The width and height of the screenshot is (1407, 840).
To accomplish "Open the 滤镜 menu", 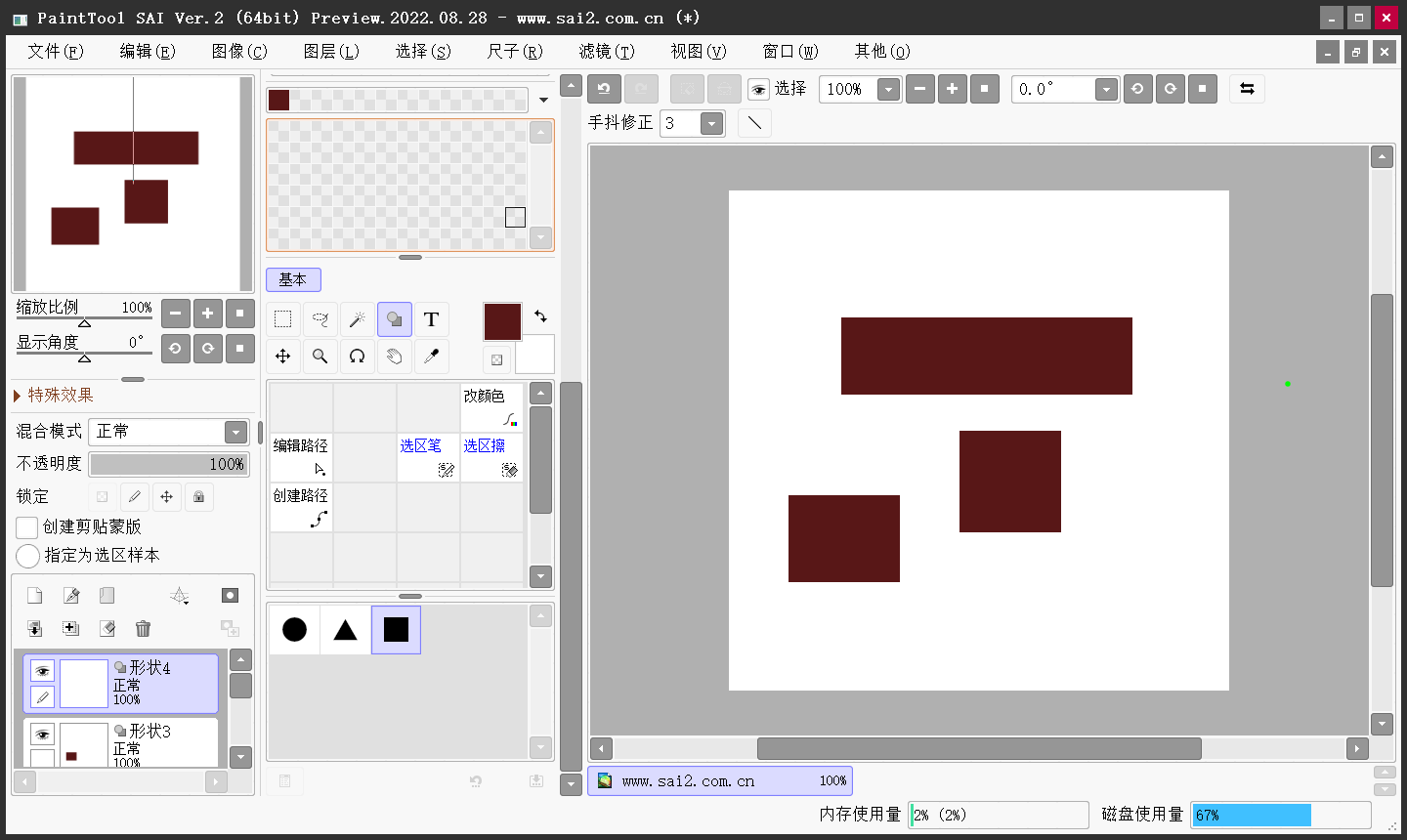I will pos(607,51).
